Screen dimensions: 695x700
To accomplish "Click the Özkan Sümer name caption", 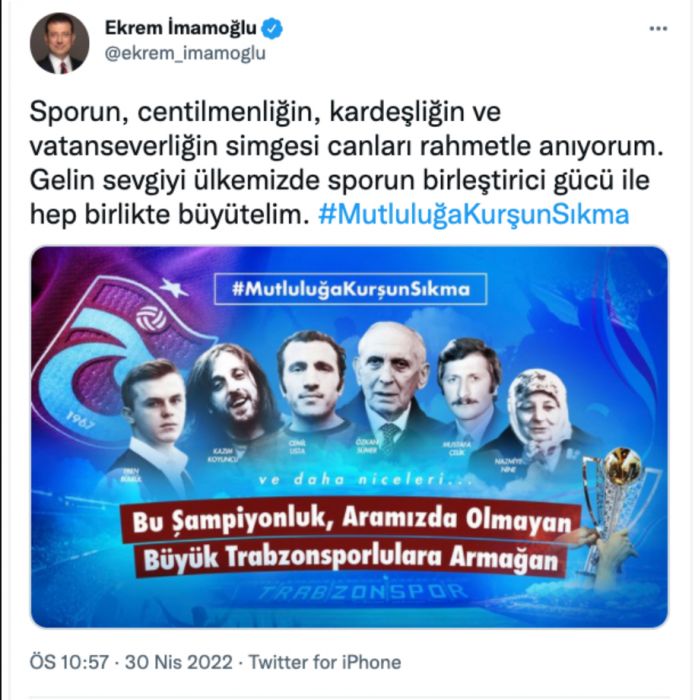I will (x=367, y=446).
